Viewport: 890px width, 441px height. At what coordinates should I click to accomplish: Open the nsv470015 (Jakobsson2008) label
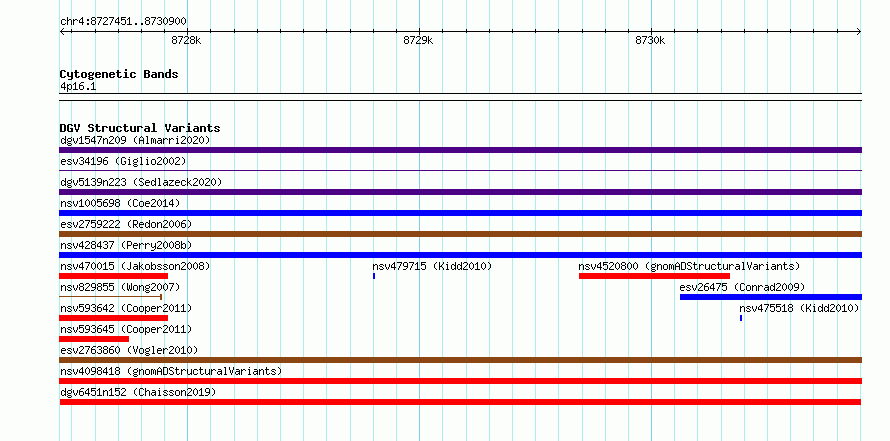135,266
